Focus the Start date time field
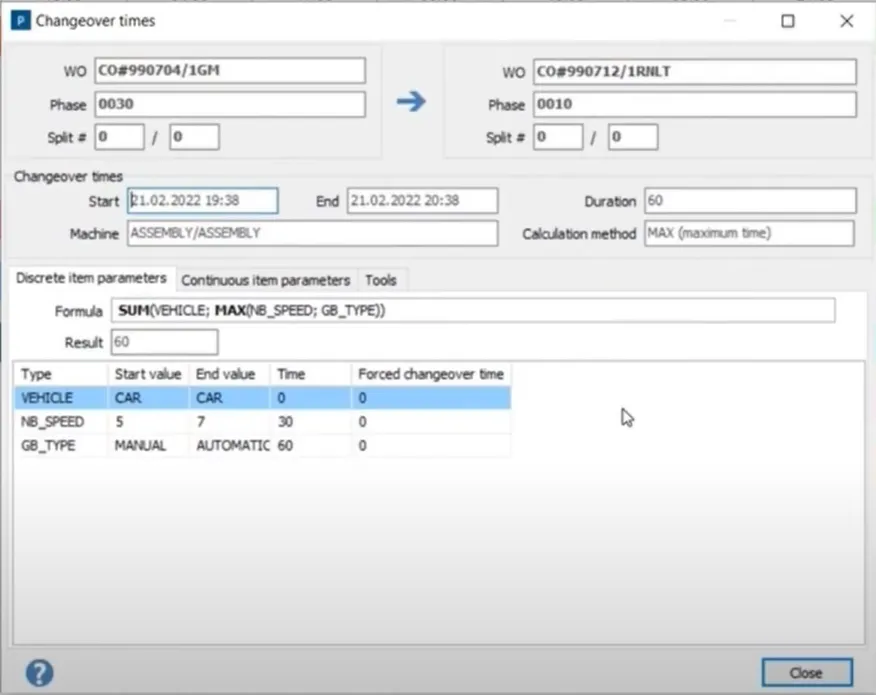This screenshot has height=695, width=876. coord(203,201)
